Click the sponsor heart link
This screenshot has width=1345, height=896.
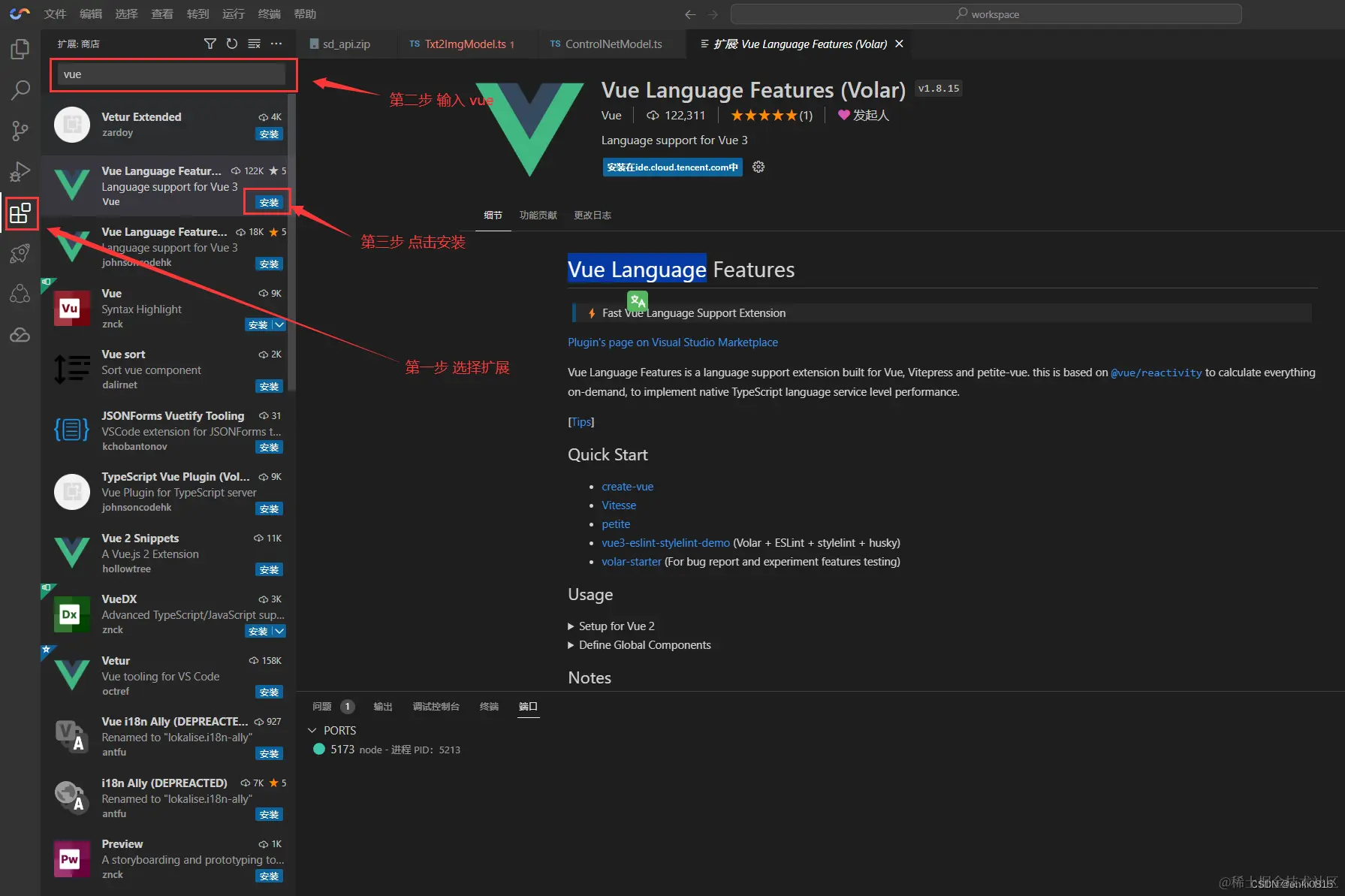[x=863, y=115]
